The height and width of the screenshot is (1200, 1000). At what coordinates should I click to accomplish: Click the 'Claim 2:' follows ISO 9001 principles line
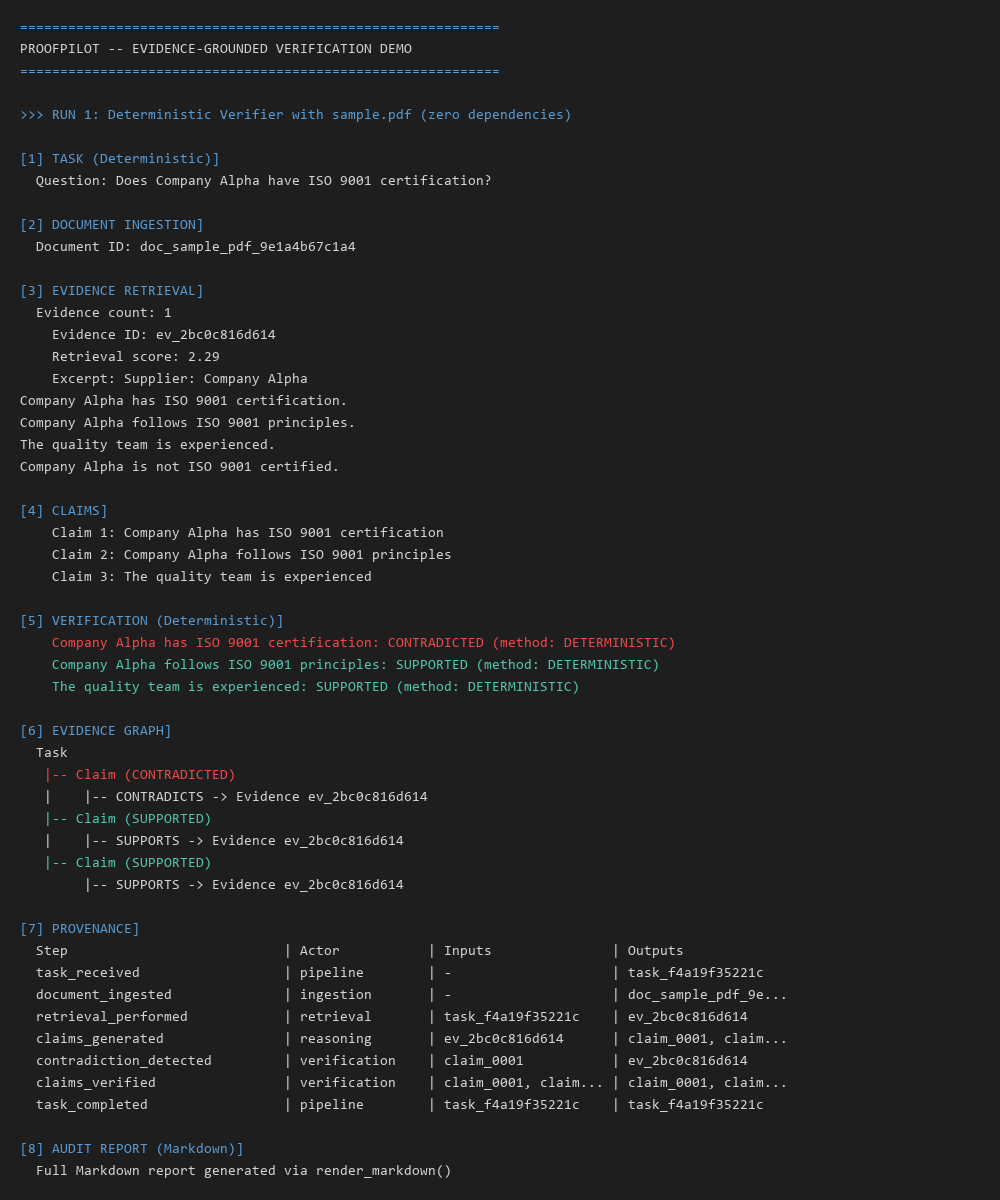point(252,554)
